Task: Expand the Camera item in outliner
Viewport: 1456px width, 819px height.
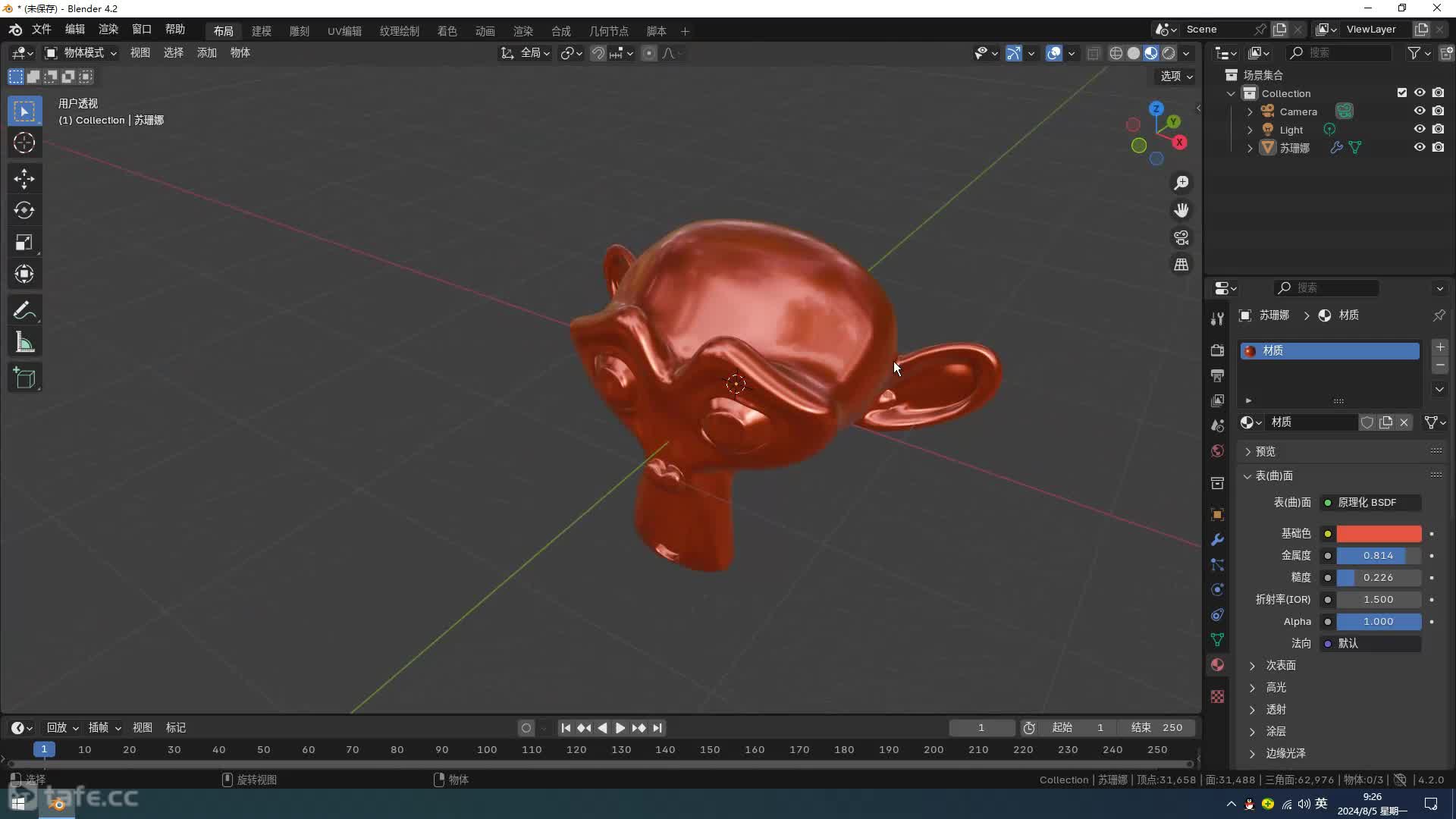Action: pyautogui.click(x=1250, y=111)
